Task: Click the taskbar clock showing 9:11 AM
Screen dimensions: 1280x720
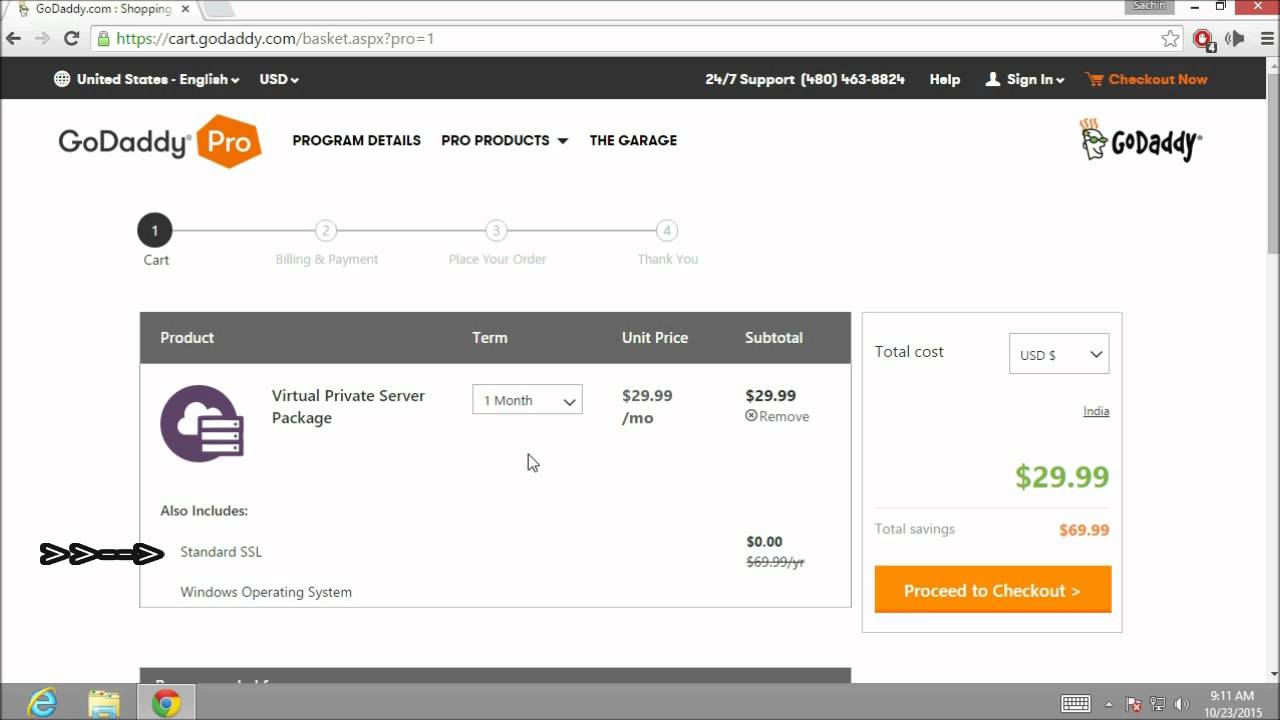Action: [x=1231, y=703]
